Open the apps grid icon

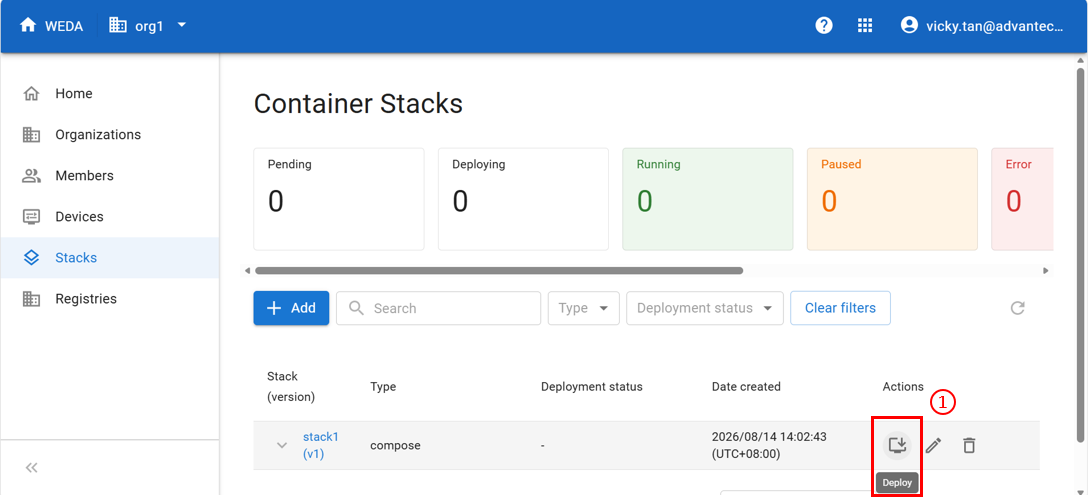click(x=865, y=26)
